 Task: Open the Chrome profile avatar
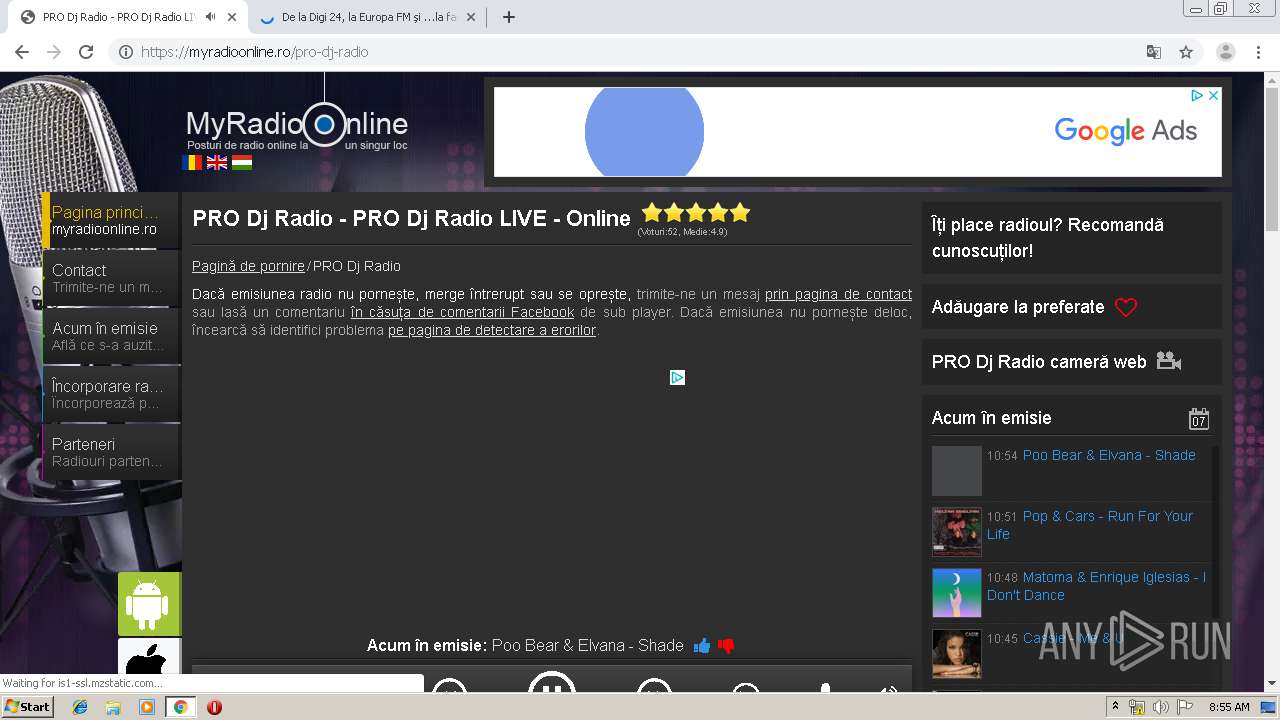1226,52
